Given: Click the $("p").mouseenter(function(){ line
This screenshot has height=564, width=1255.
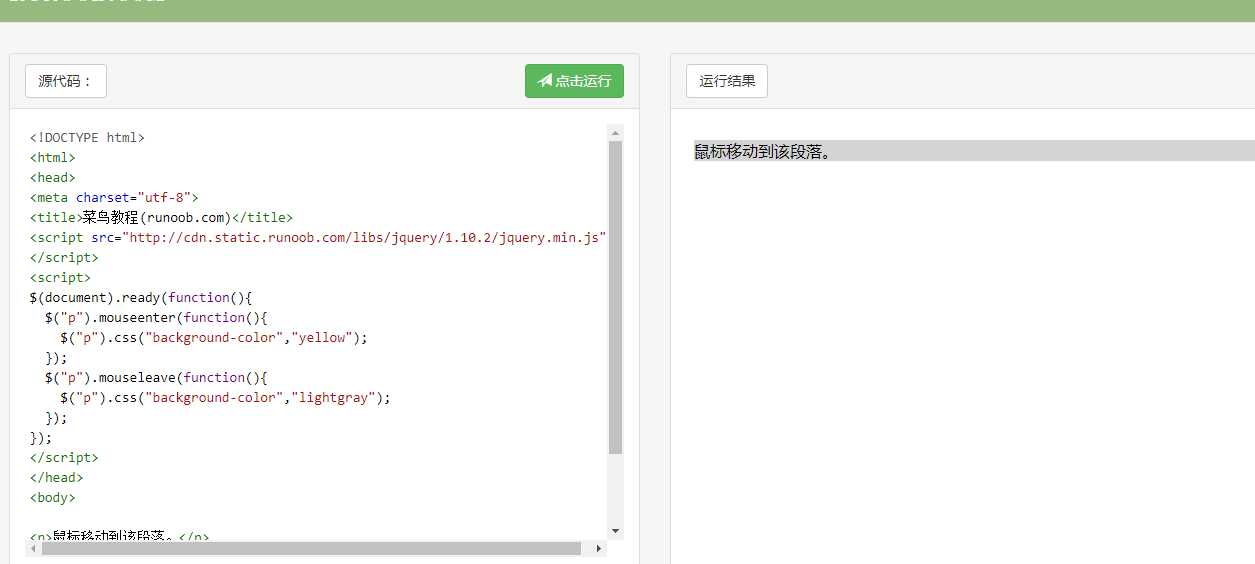Looking at the screenshot, I should coord(156,318).
